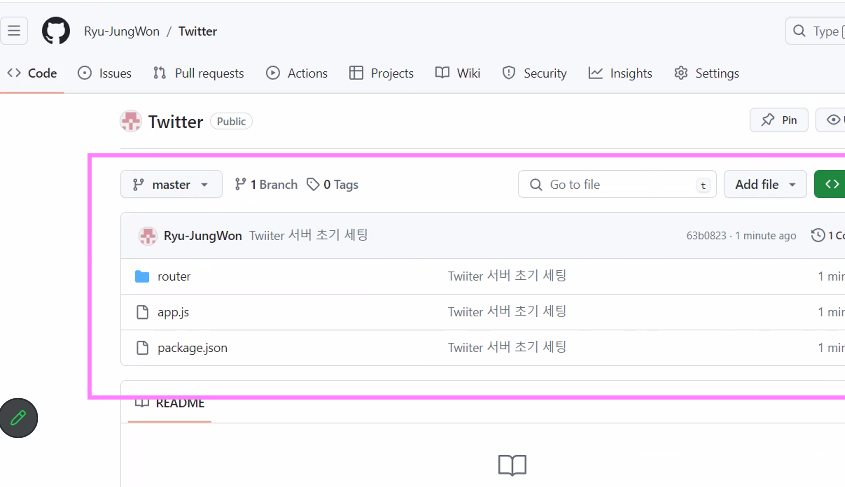Click the '1 minute ago' commit timestamp

click(x=766, y=235)
